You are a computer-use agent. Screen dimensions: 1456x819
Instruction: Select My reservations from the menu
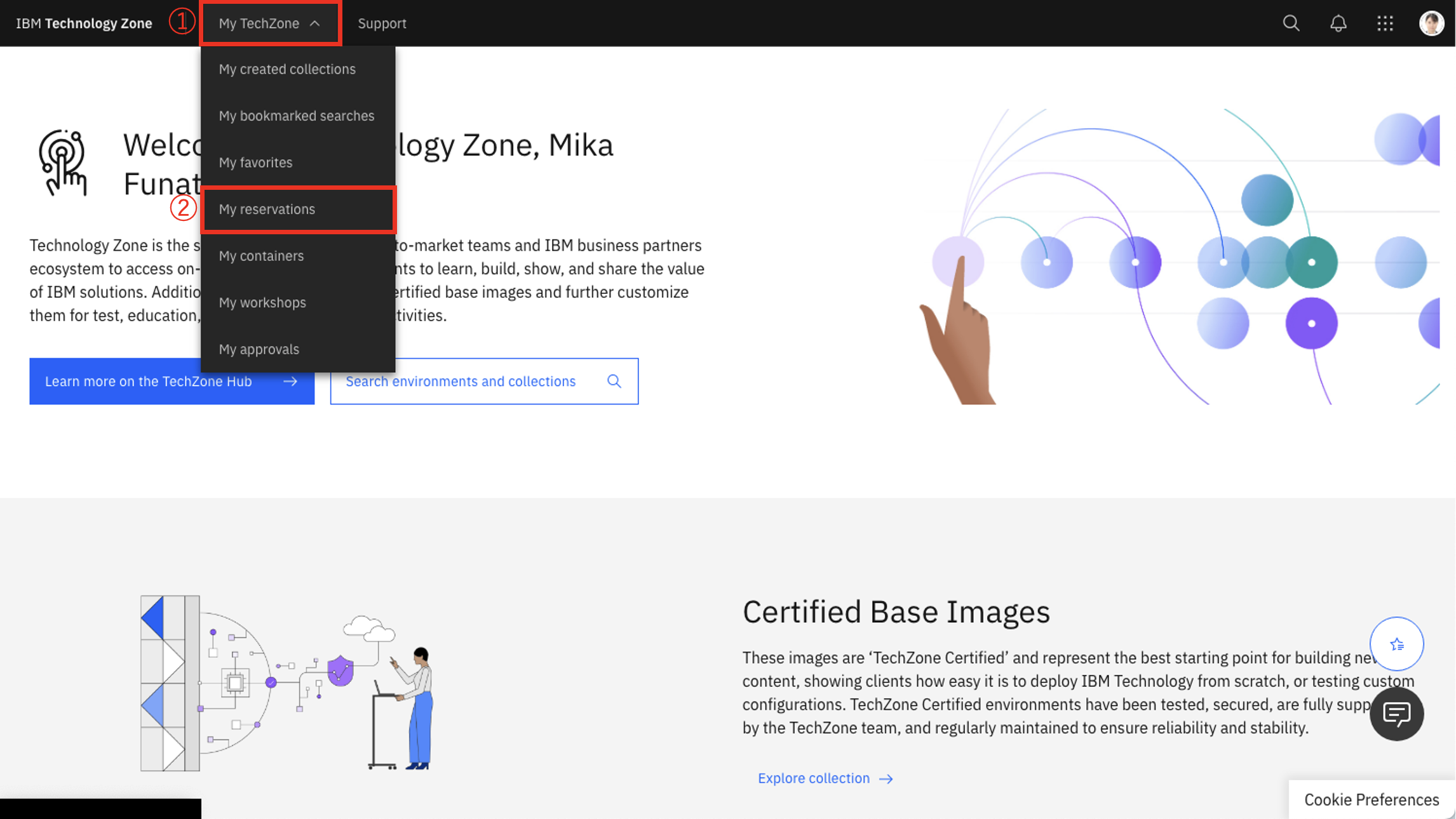(267, 210)
